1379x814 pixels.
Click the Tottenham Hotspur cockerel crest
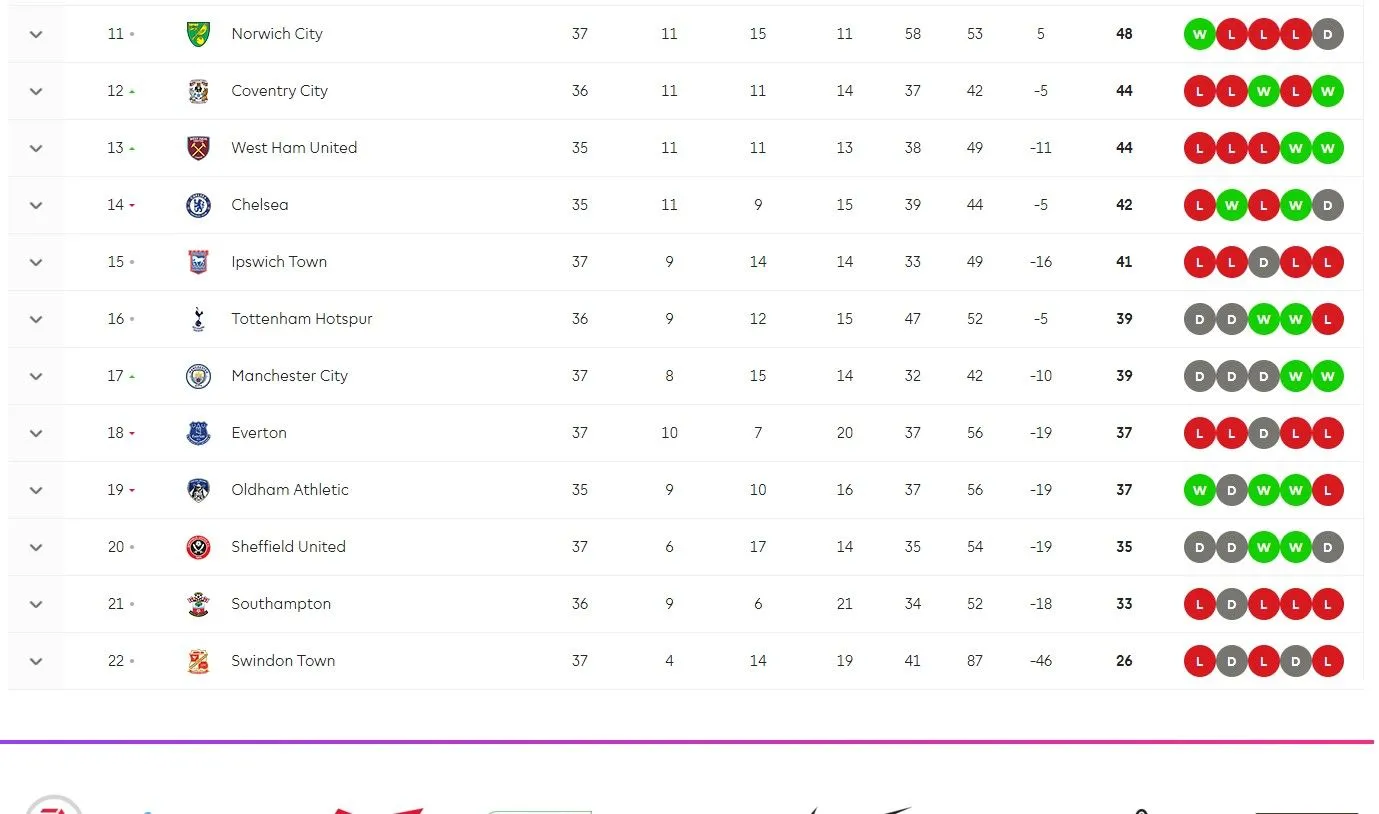point(198,319)
